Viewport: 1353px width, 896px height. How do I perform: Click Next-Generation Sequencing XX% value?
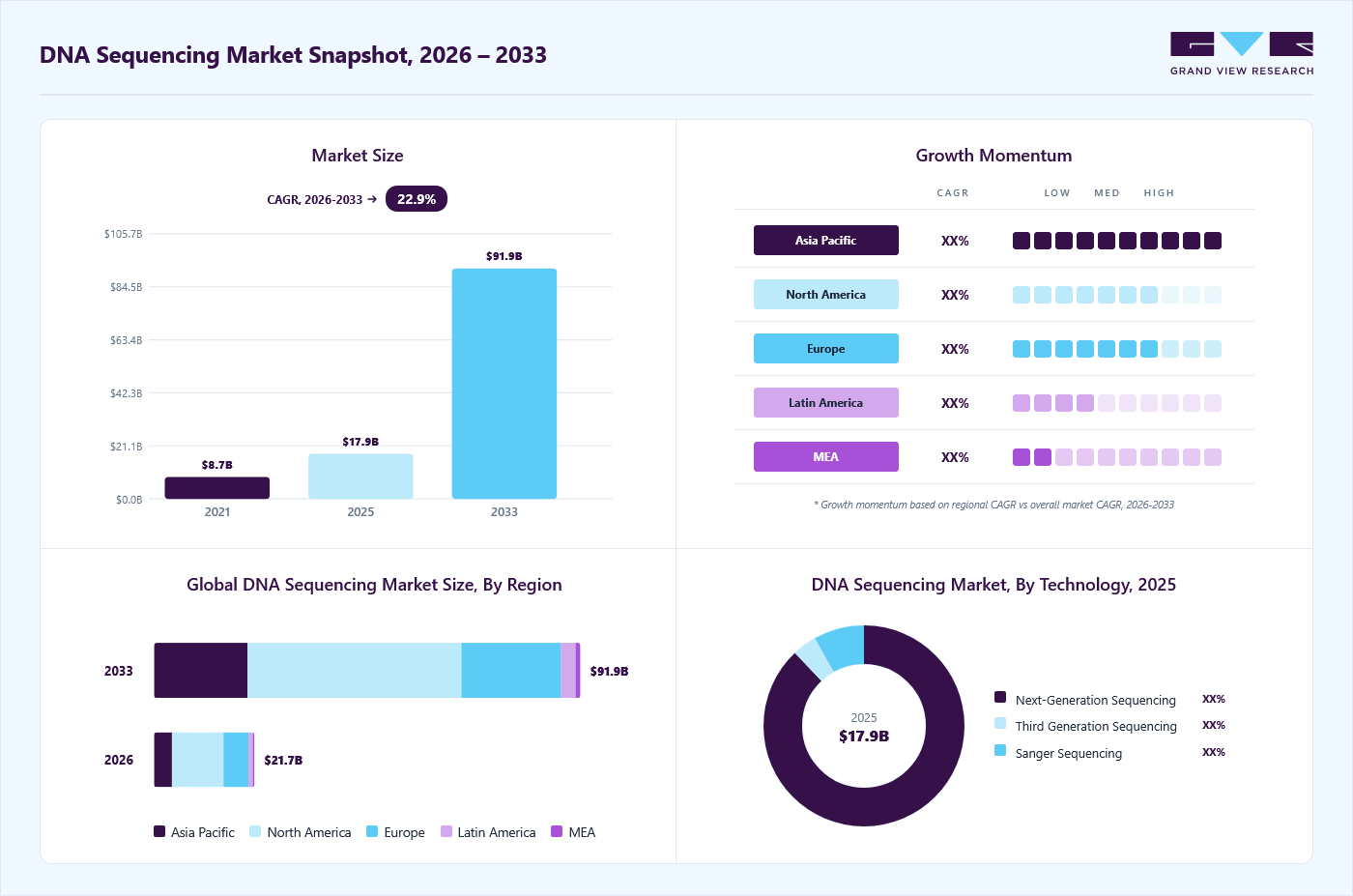coord(1214,699)
